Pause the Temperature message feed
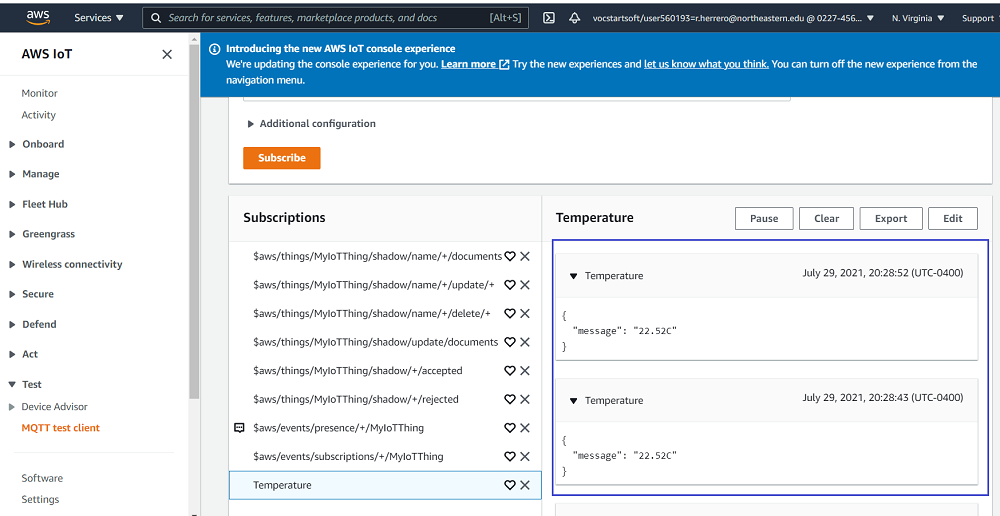The image size is (1000, 516). [764, 219]
